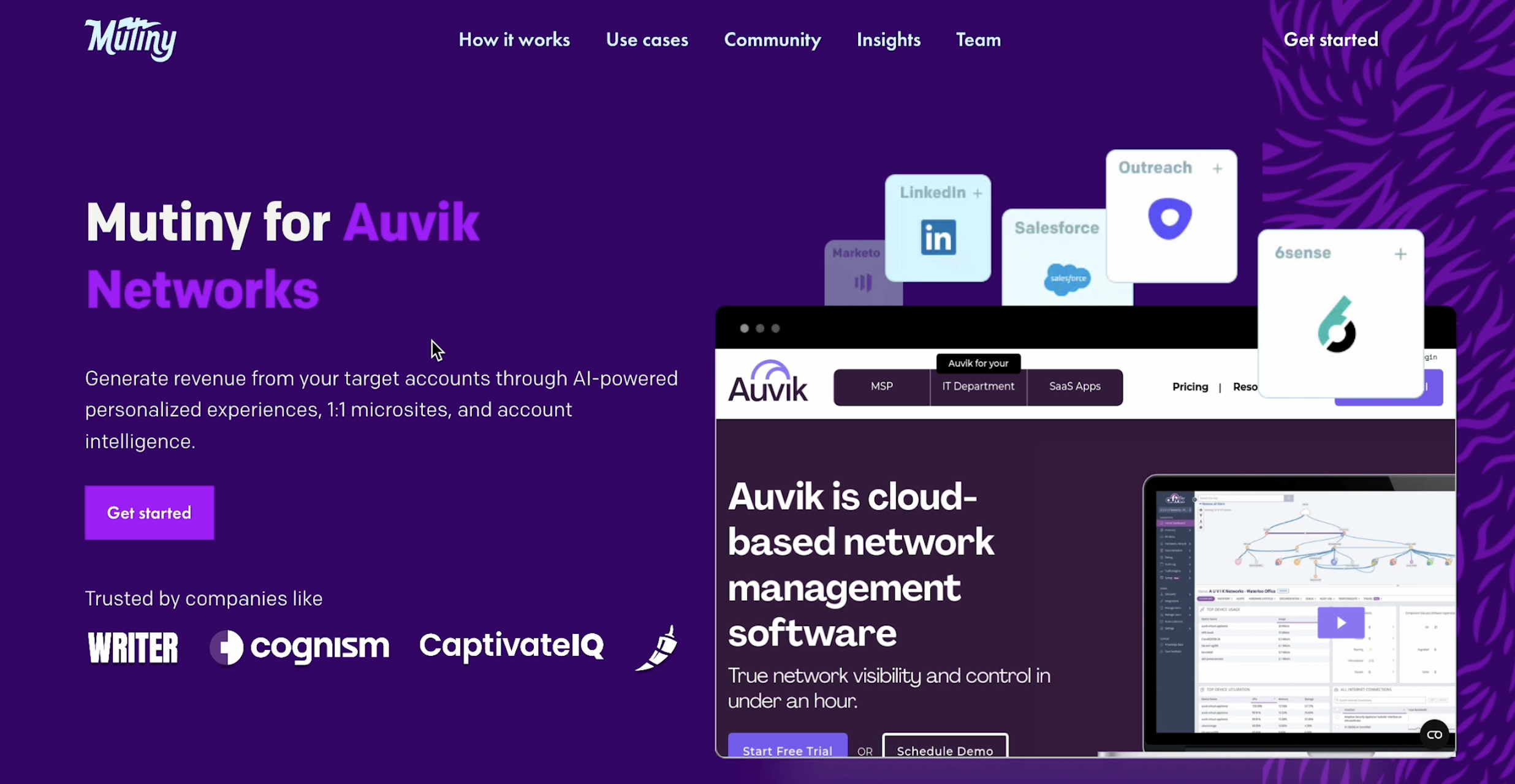The image size is (1515, 784).
Task: Open the How it works section
Action: click(514, 38)
